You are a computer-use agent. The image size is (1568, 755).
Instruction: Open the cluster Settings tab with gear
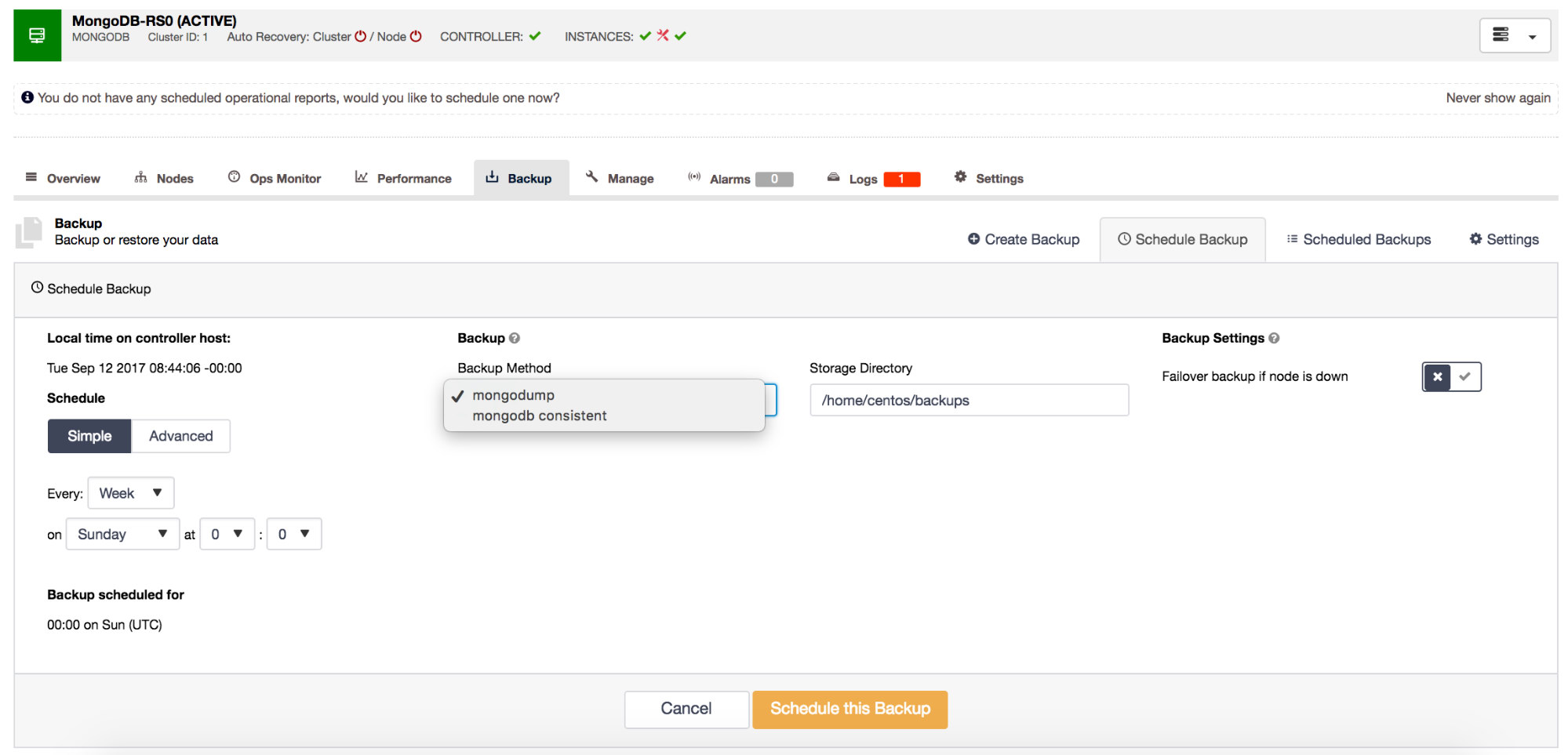[988, 178]
